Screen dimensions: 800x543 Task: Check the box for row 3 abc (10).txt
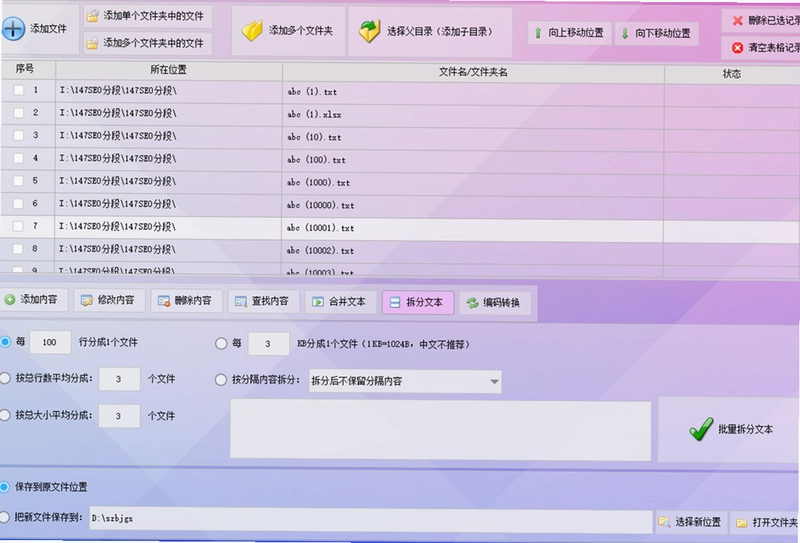pyautogui.click(x=19, y=135)
